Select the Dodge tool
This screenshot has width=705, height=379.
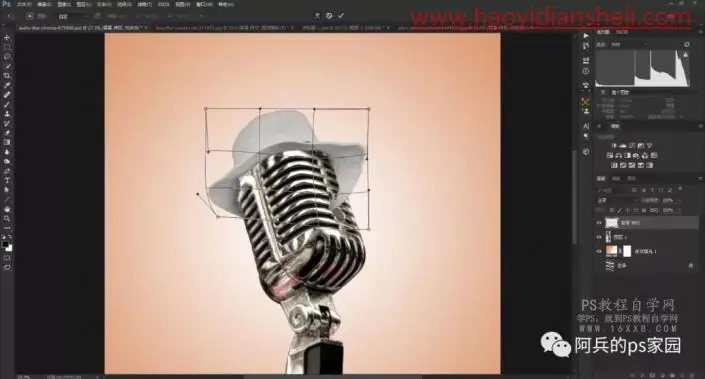(x=7, y=161)
